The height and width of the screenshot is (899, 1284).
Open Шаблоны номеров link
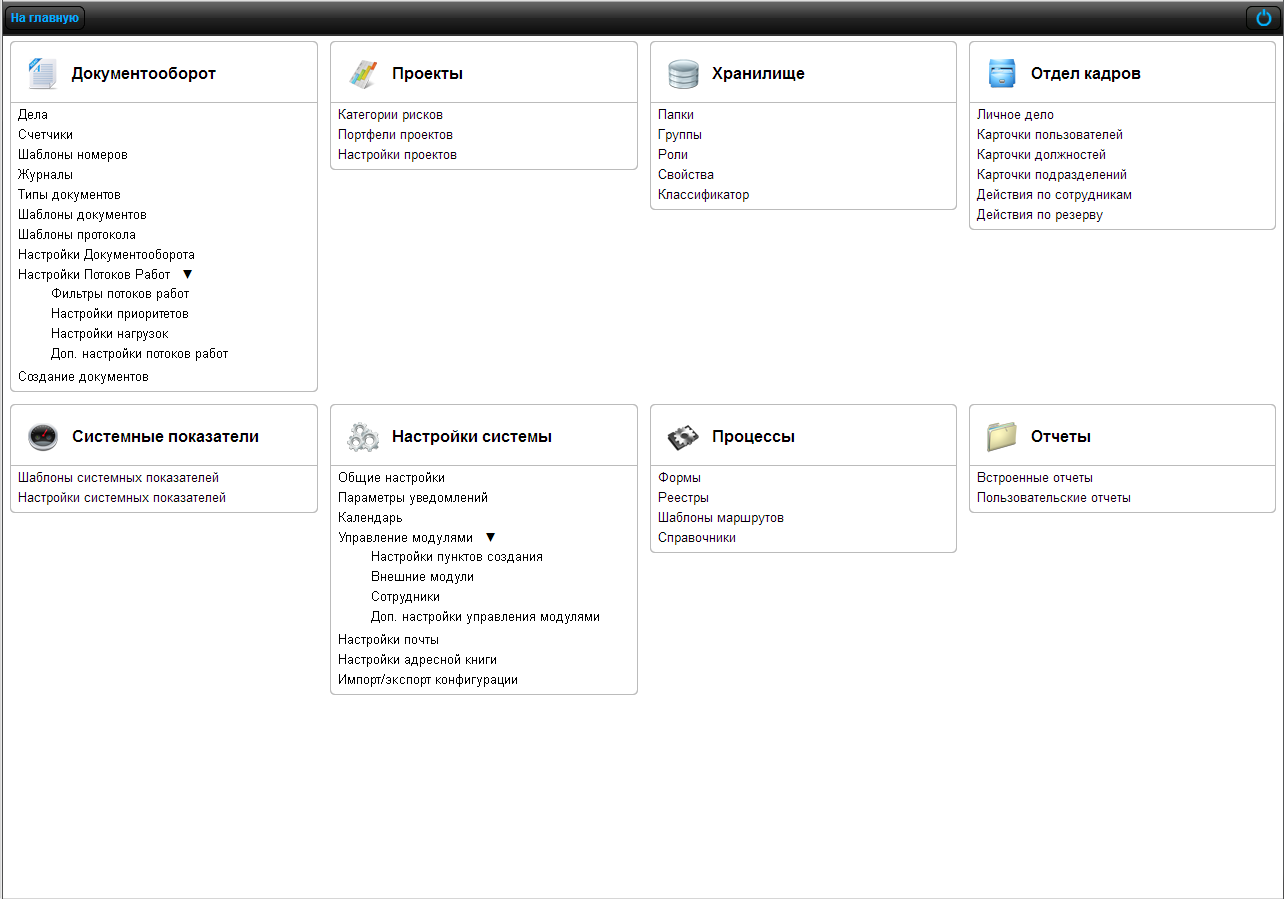pos(73,155)
